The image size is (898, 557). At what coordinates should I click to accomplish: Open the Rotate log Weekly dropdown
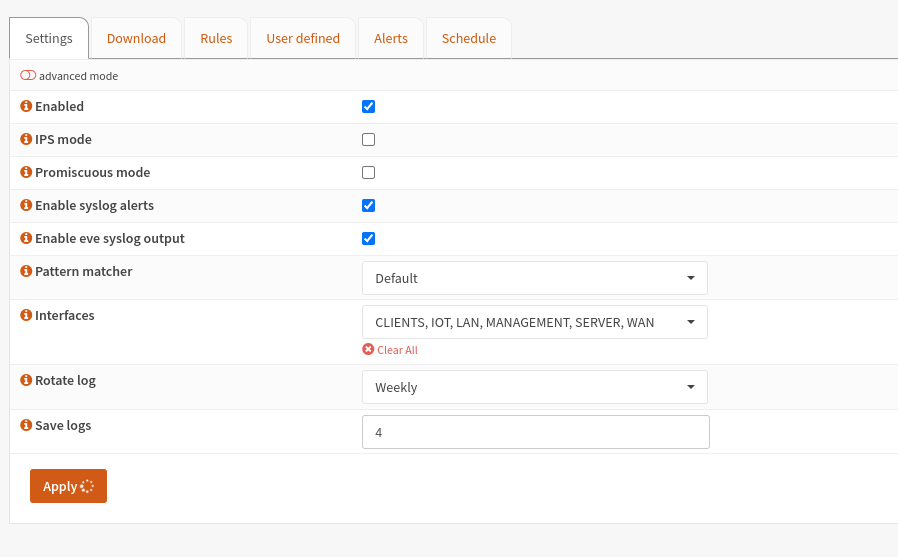[534, 387]
